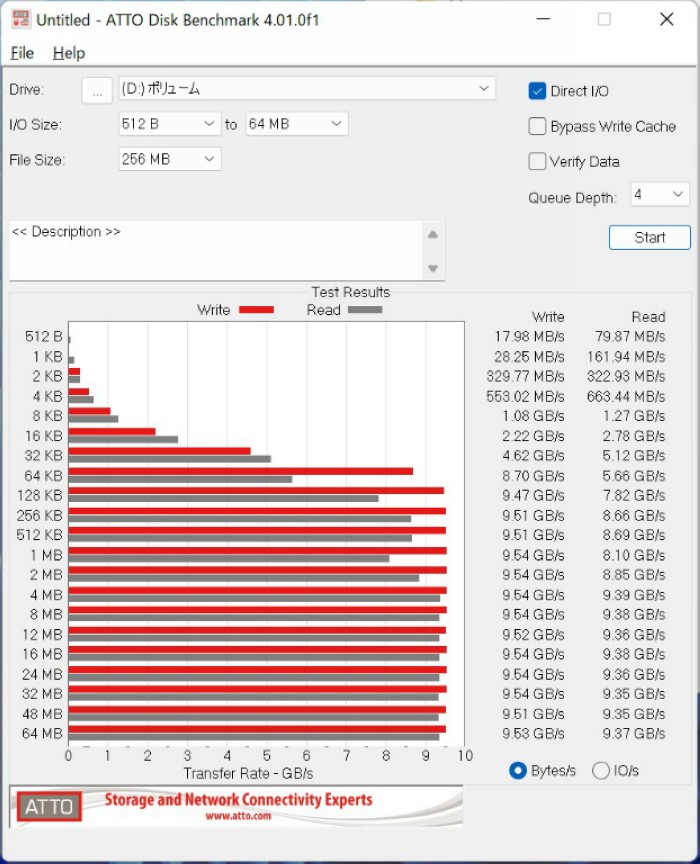Open the Queue Depth dropdown
Image resolution: width=700 pixels, height=864 pixels.
click(659, 194)
